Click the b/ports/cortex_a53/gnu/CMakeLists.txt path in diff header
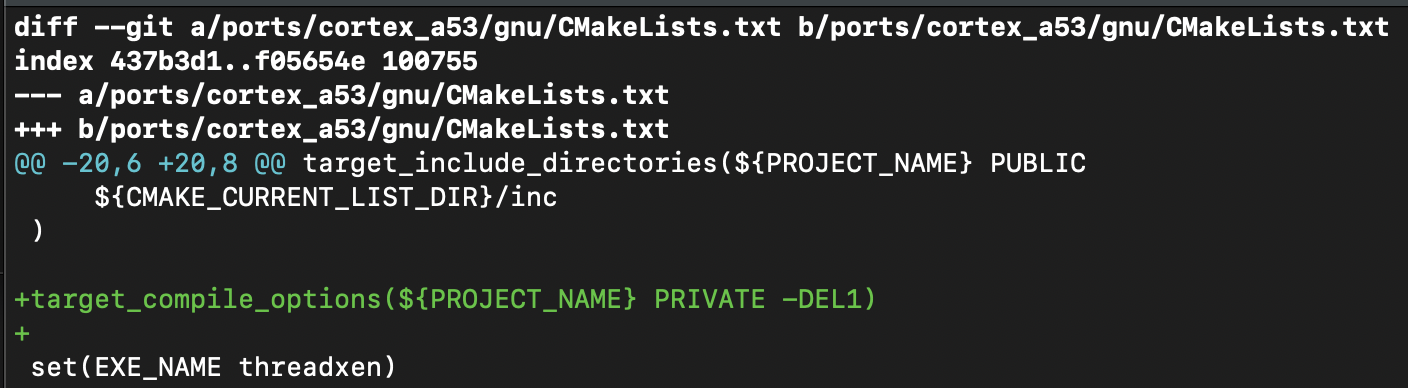This screenshot has width=1408, height=388. coord(1093,28)
